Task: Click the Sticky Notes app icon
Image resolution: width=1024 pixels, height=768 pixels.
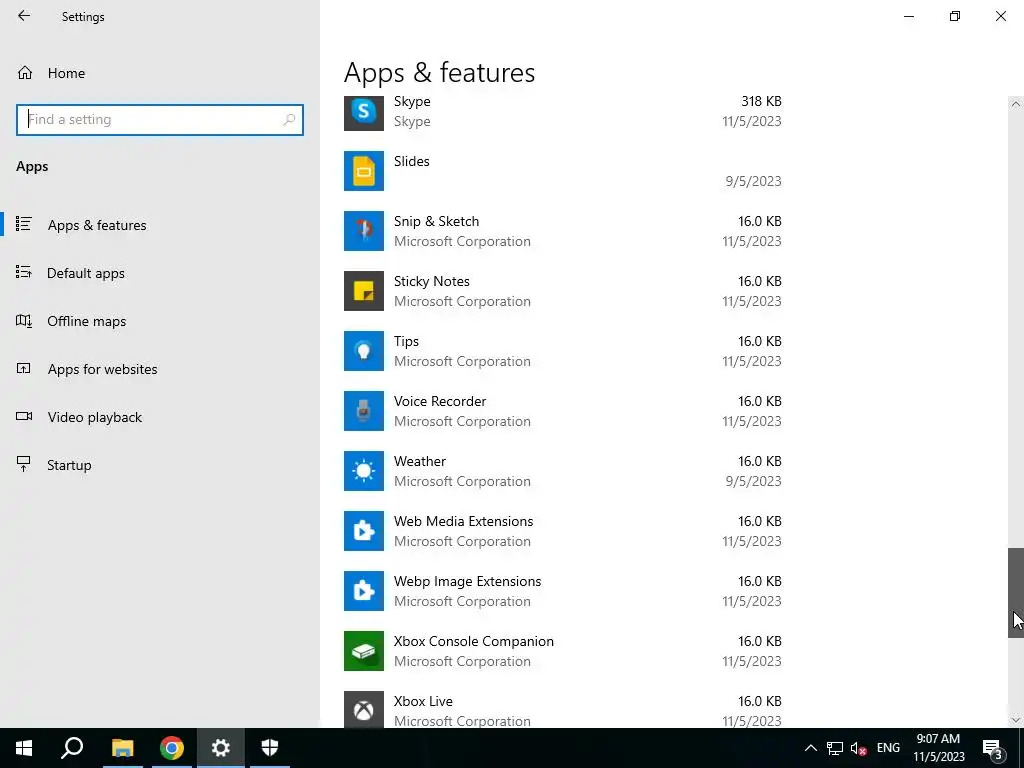Action: (364, 291)
